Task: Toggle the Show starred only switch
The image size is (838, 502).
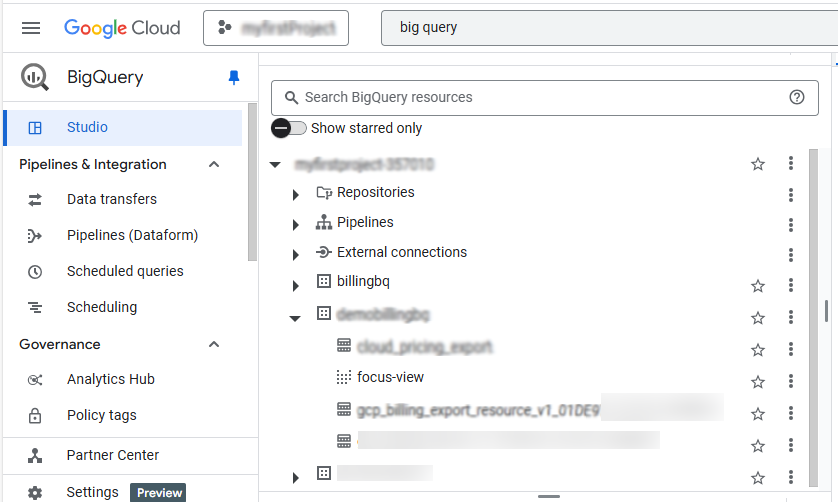Action: pos(290,128)
